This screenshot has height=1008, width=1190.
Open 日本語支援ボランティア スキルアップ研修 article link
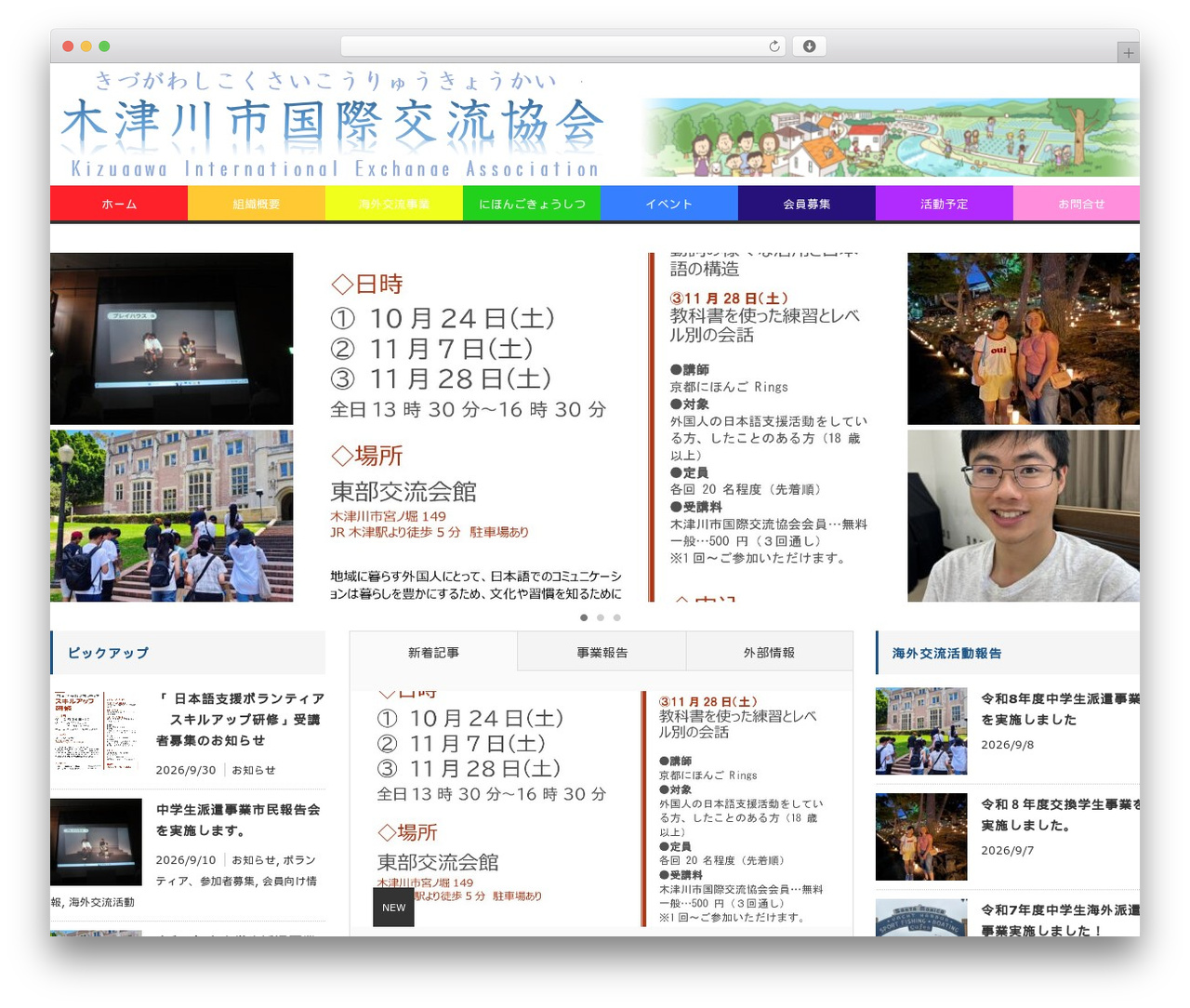point(240,719)
